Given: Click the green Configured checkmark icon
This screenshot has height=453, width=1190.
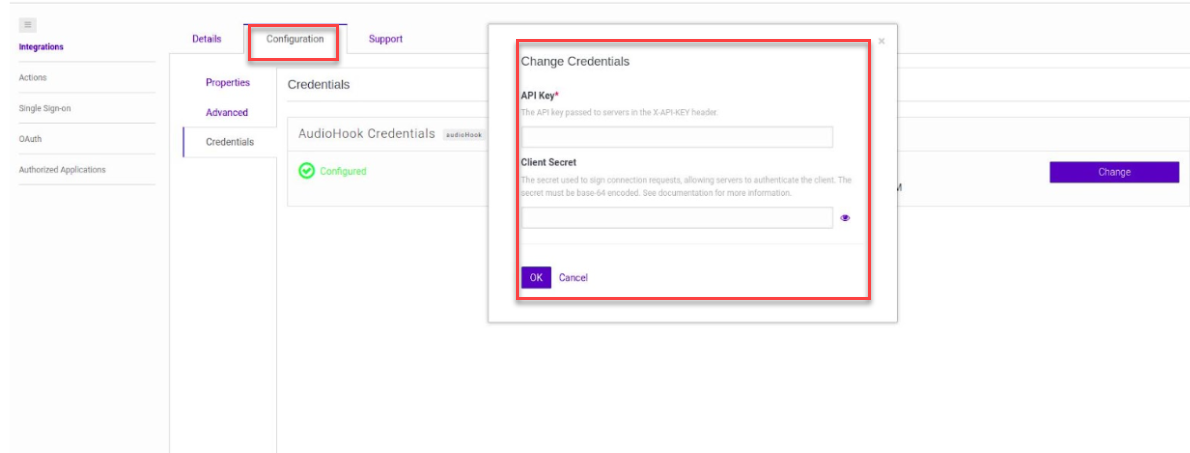Looking at the screenshot, I should [x=307, y=171].
